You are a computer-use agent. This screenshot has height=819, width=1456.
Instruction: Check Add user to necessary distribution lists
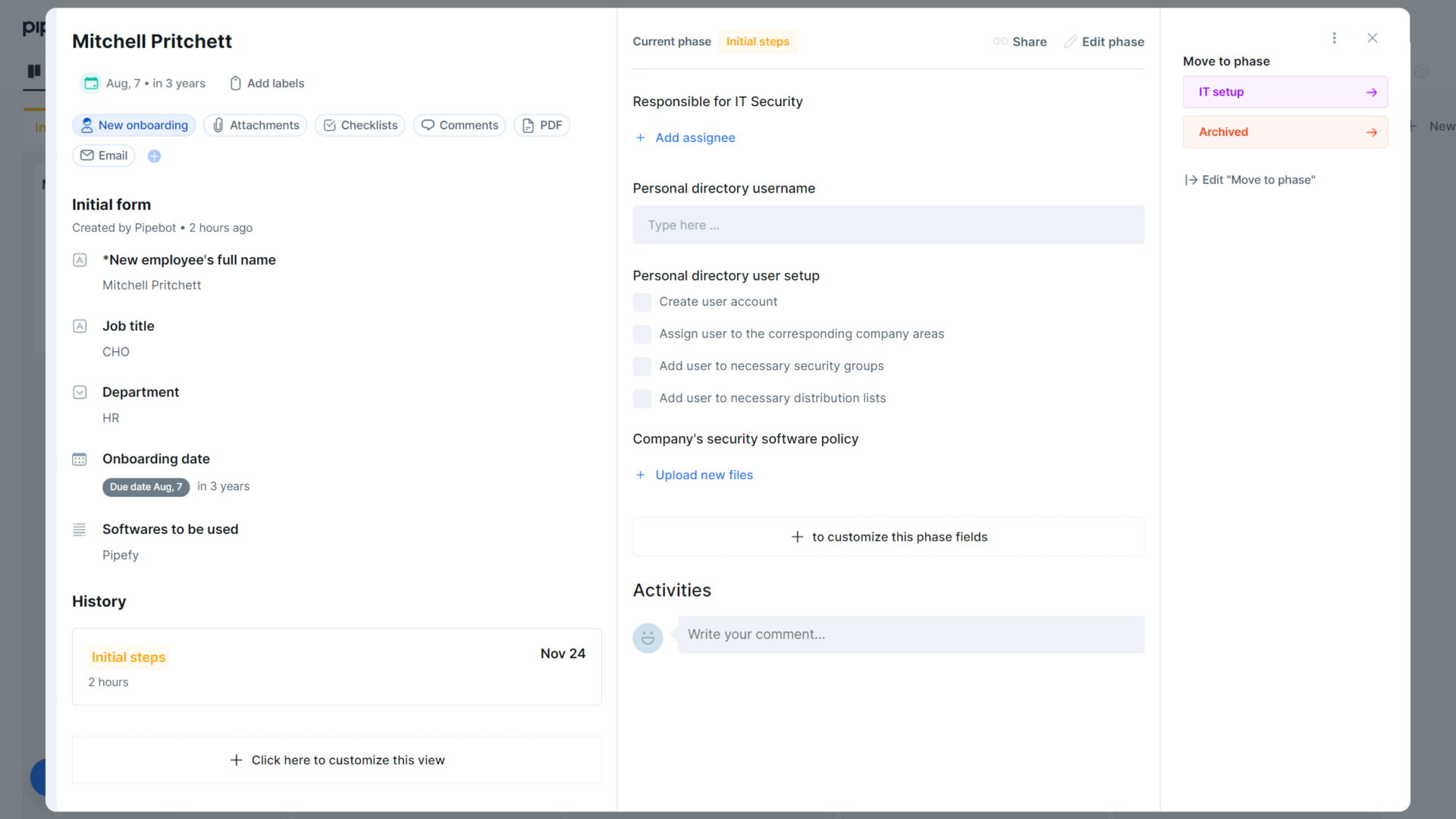[642, 398]
